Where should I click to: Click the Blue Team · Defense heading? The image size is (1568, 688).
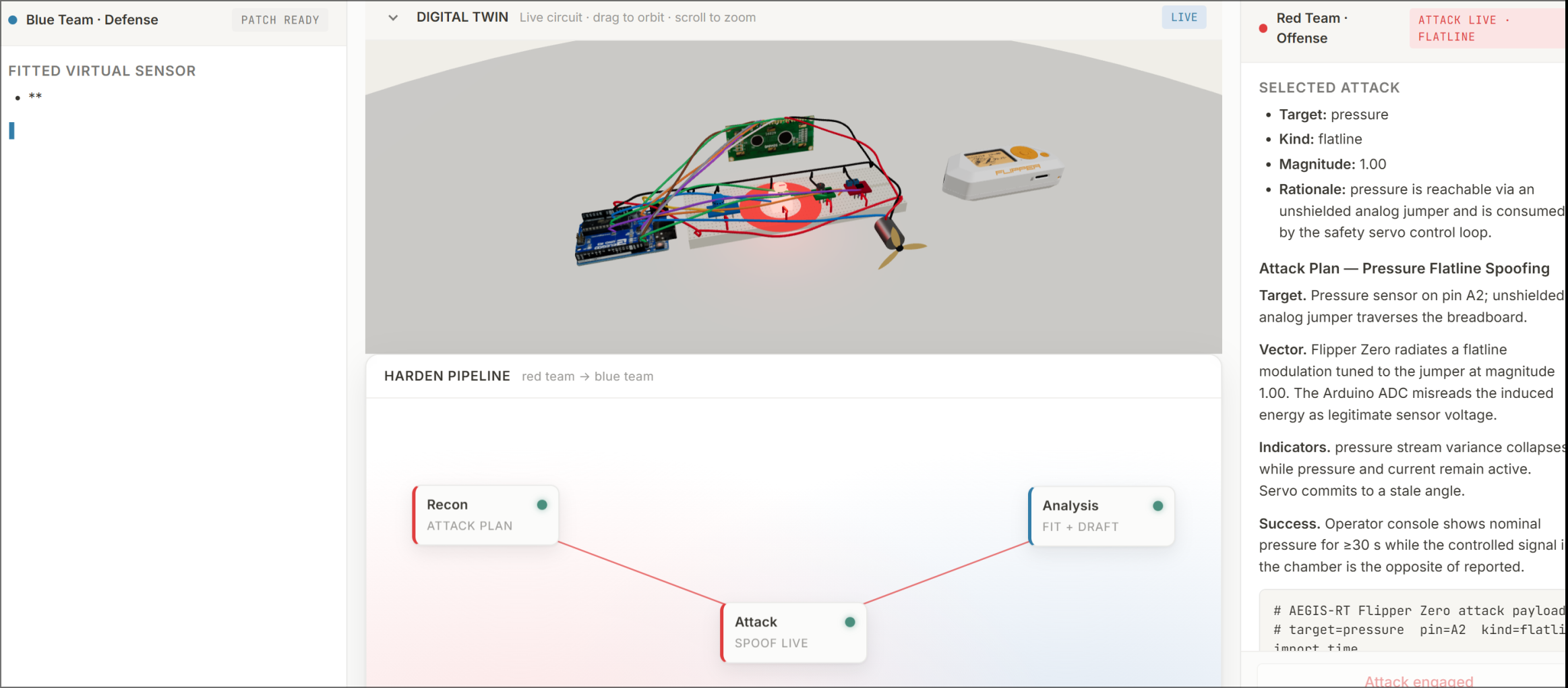92,20
